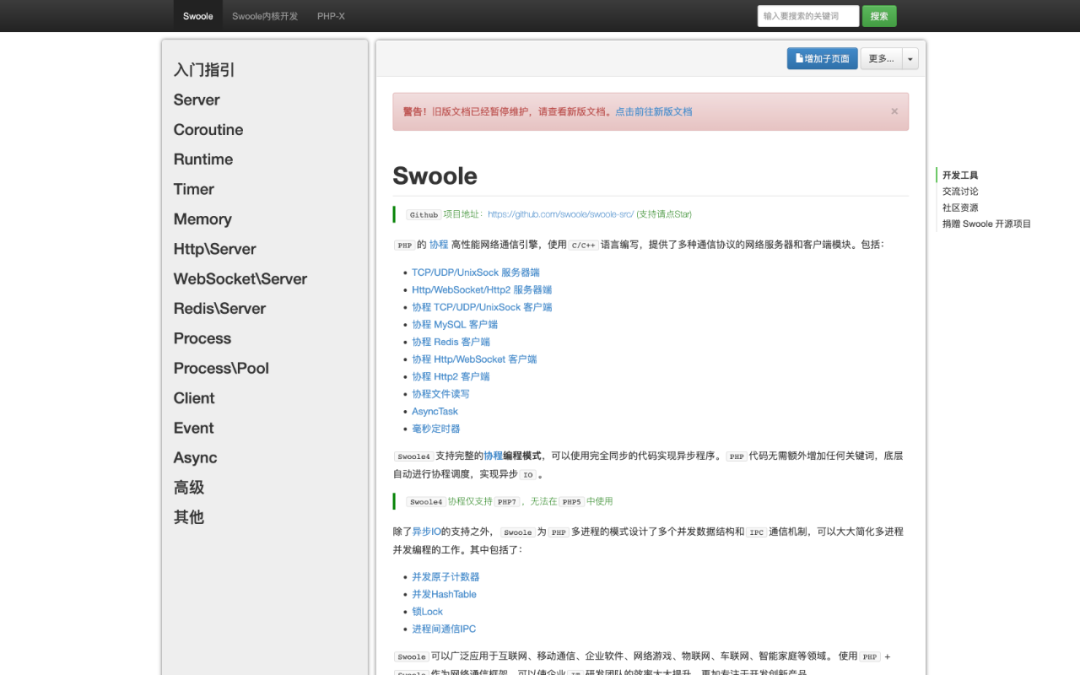Click the green 搜索 search button
Image resolution: width=1080 pixels, height=675 pixels.
[x=879, y=16]
